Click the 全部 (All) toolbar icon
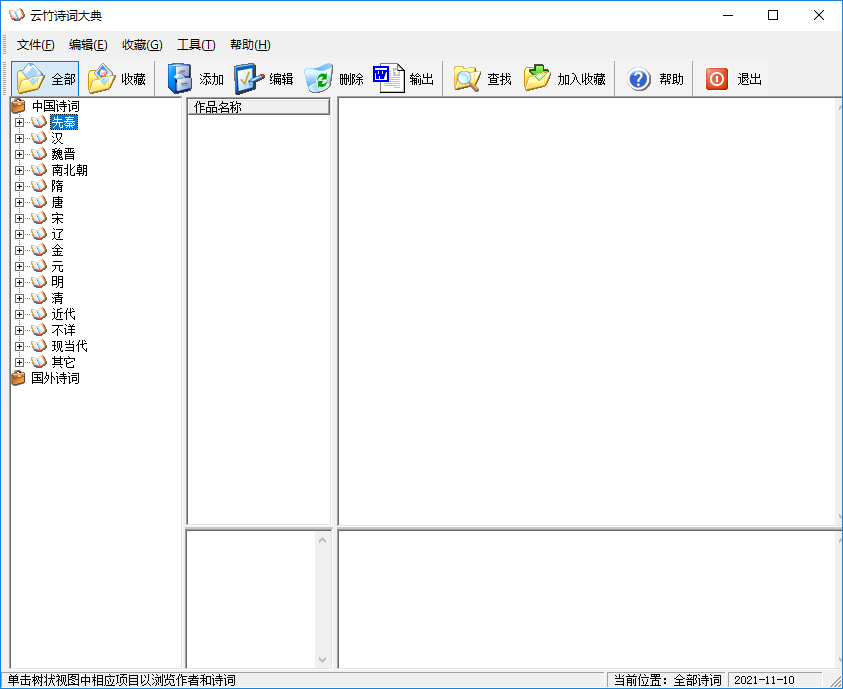The width and height of the screenshot is (843, 689). click(x=31, y=79)
